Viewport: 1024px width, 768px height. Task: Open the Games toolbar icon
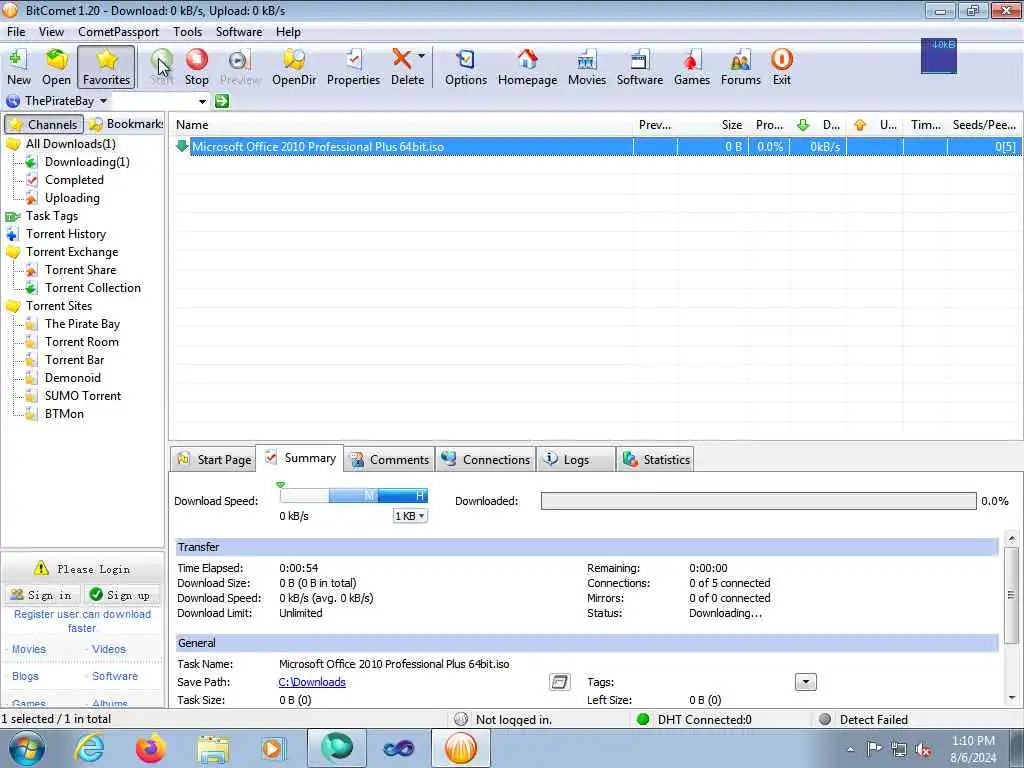tap(692, 67)
